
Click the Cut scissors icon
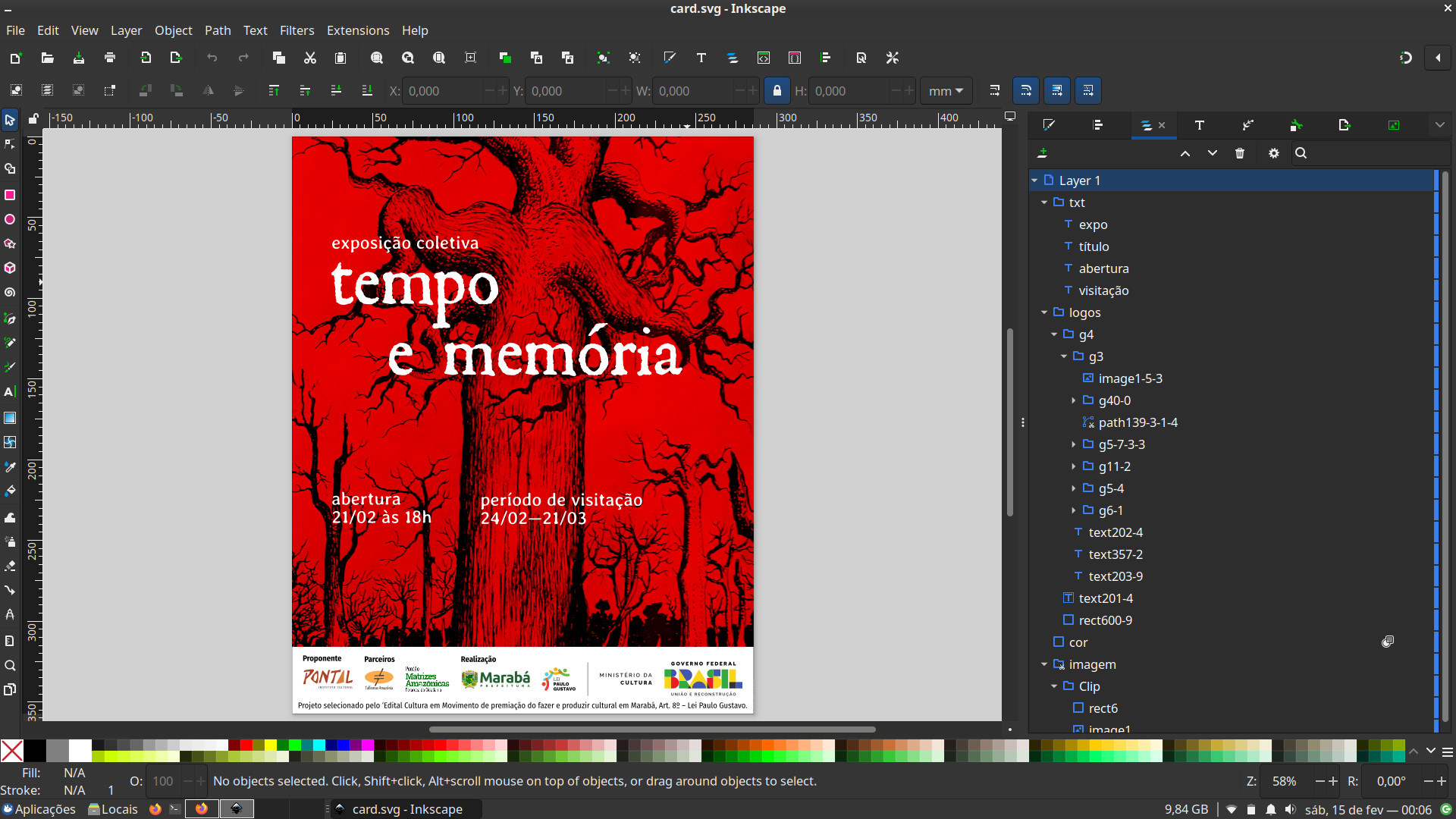pos(309,58)
